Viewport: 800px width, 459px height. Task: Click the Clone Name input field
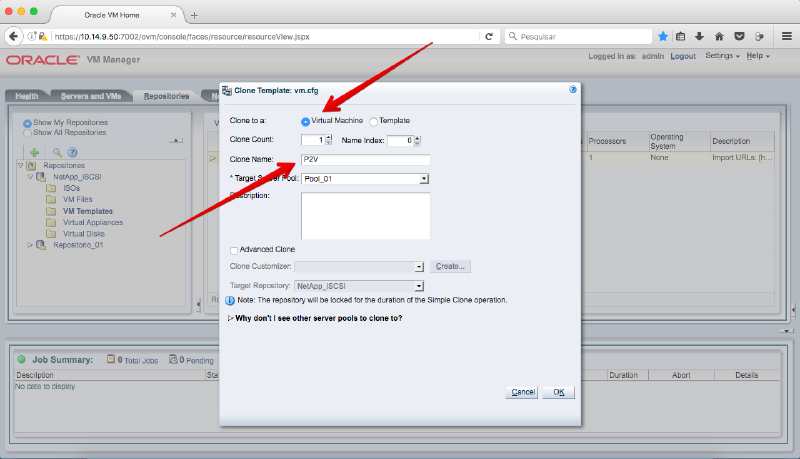click(x=365, y=159)
